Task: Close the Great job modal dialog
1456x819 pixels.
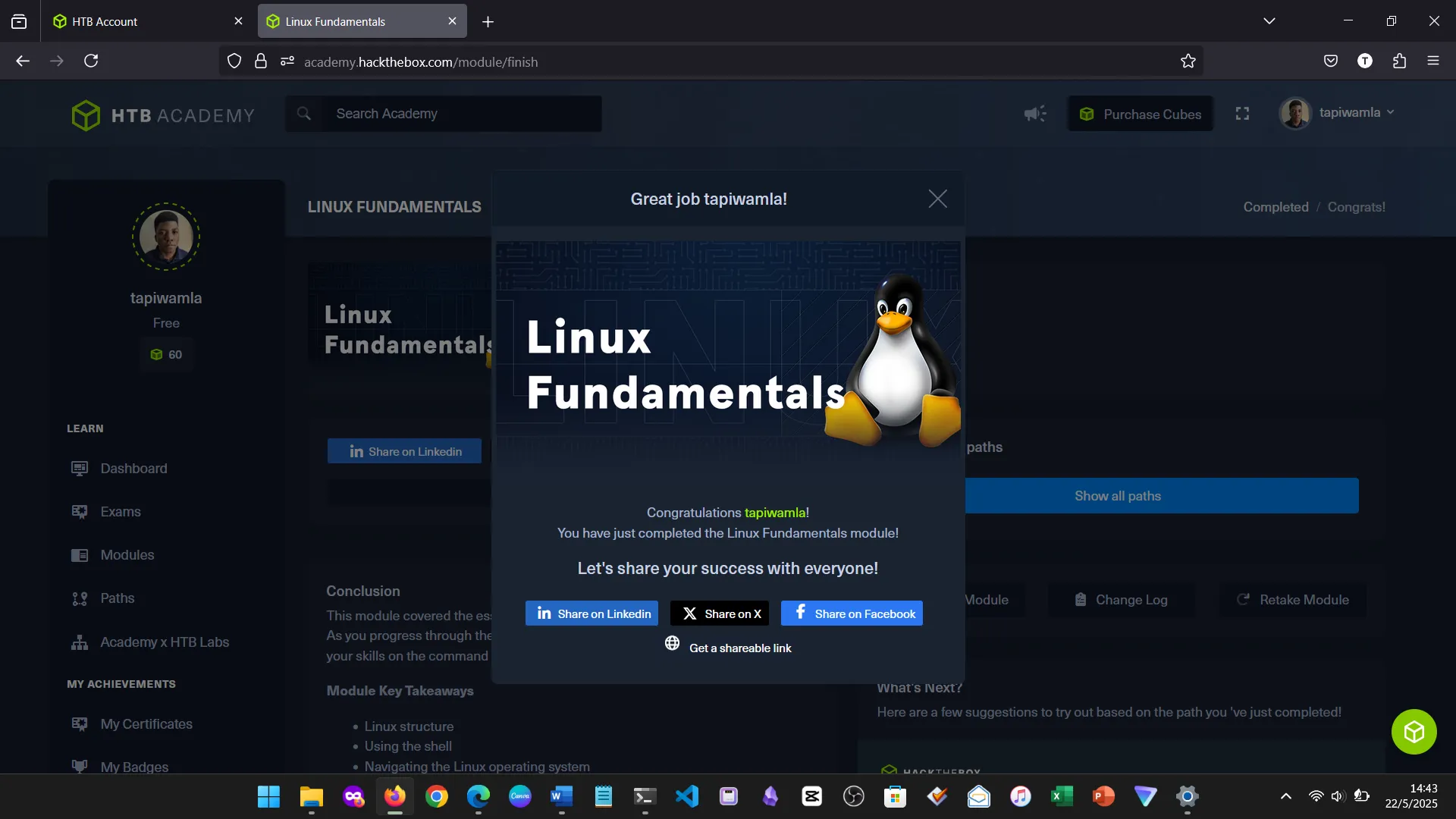Action: click(937, 199)
